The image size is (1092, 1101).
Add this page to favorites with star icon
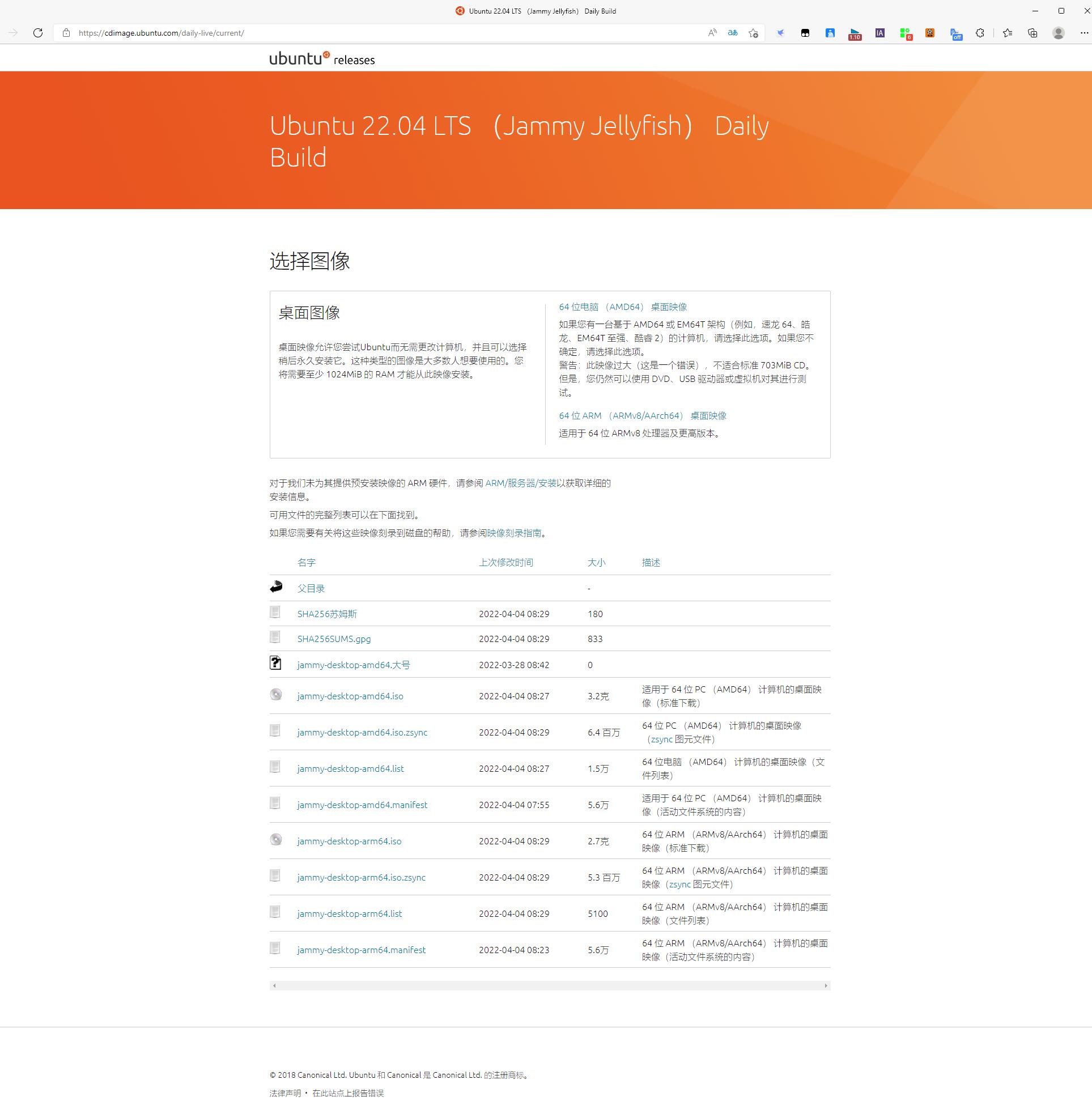(754, 33)
